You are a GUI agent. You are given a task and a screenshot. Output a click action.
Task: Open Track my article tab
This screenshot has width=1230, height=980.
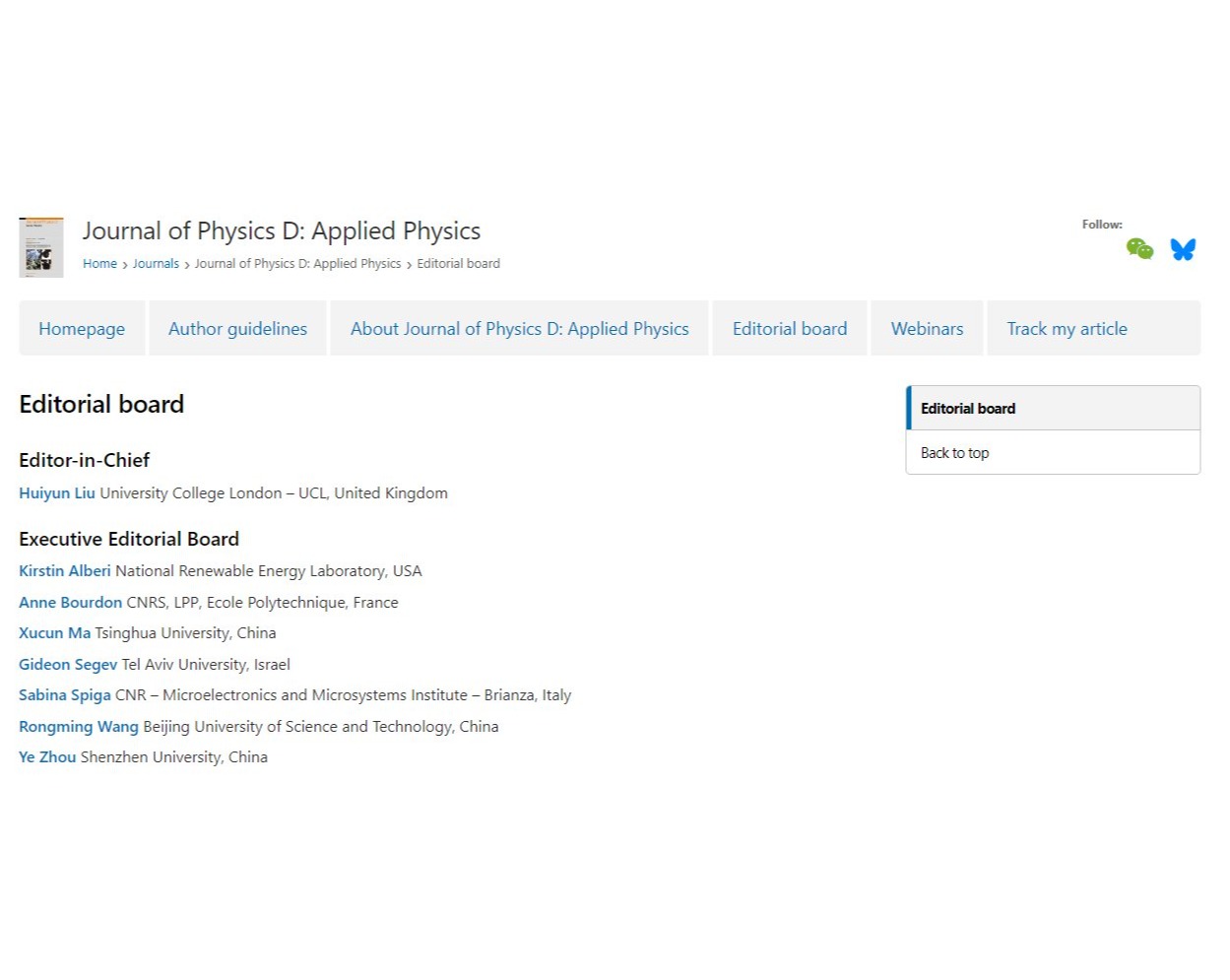click(x=1067, y=329)
